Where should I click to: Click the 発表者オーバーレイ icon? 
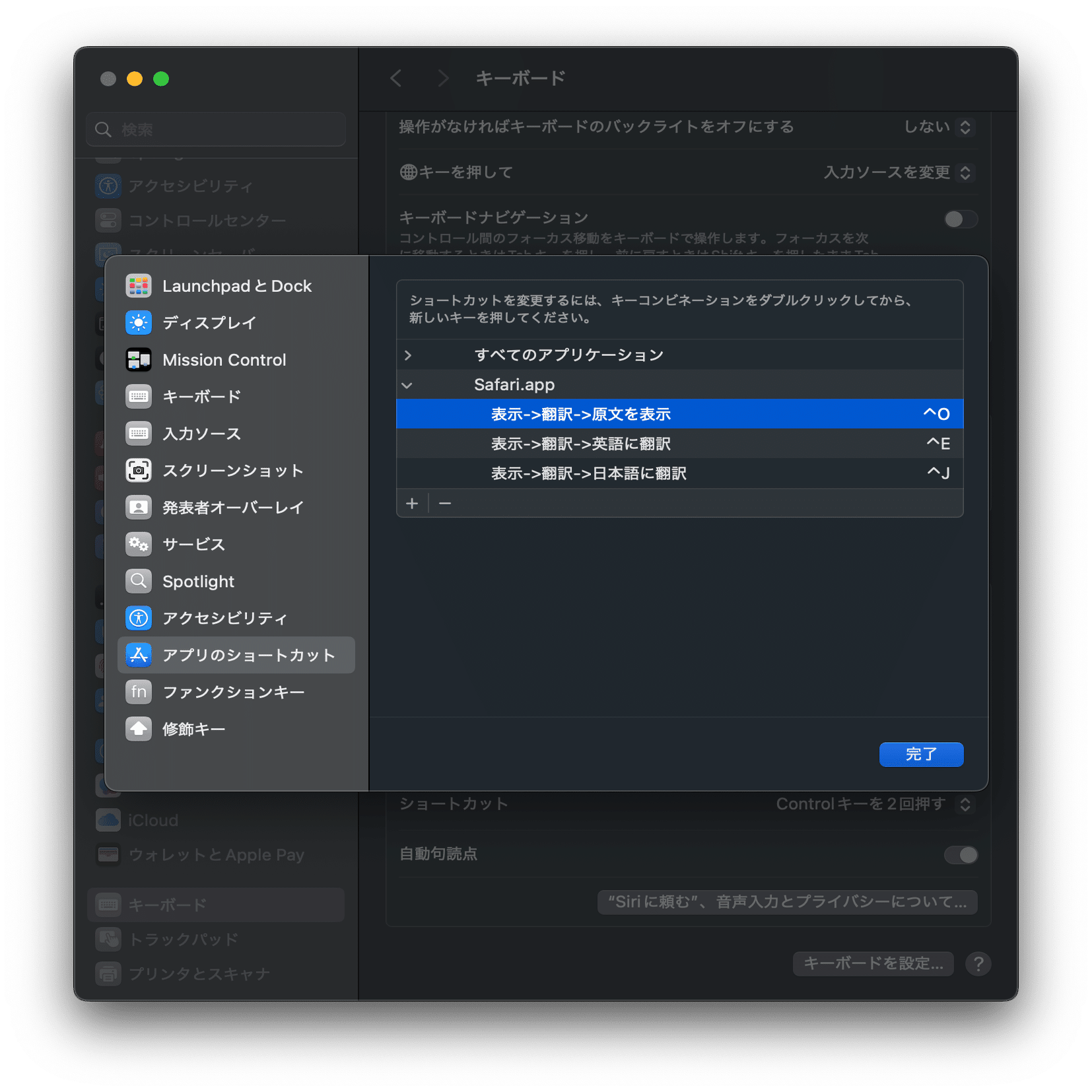coord(139,507)
